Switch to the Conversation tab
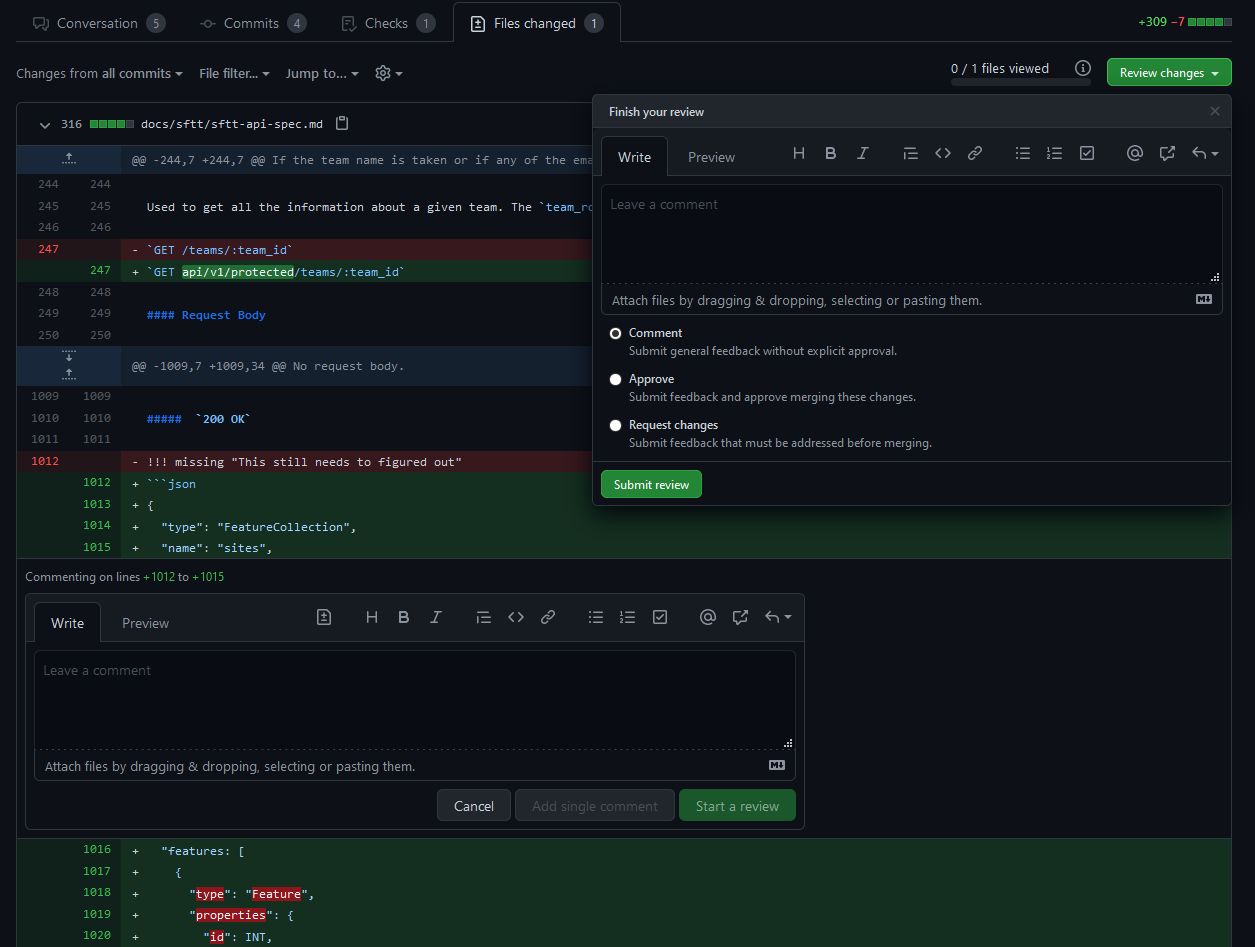 pyautogui.click(x=96, y=22)
